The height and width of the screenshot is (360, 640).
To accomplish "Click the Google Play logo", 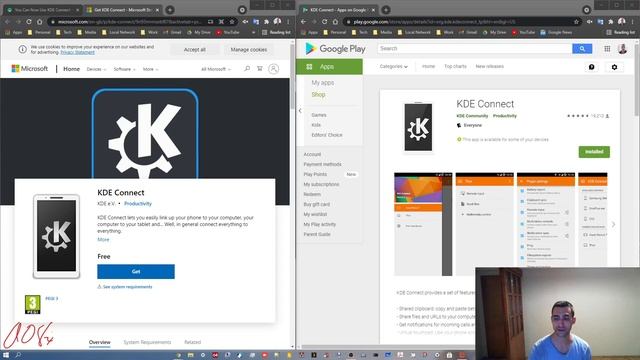I will (336, 49).
